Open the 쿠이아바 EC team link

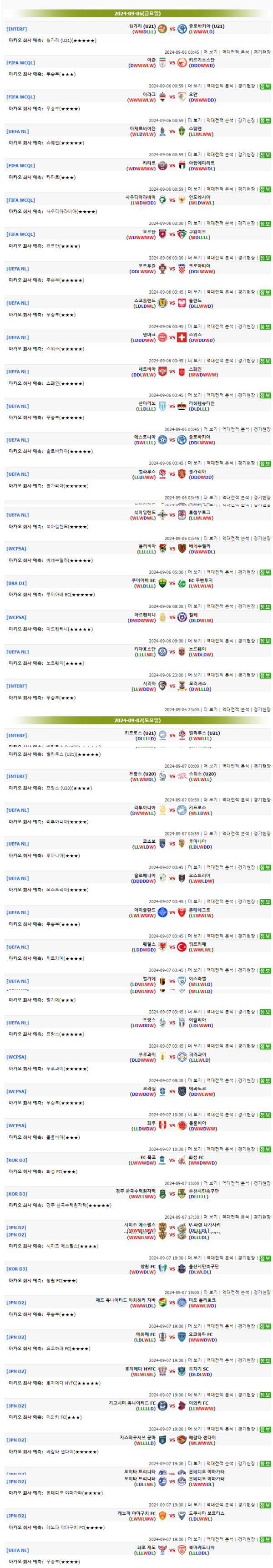click(x=143, y=580)
